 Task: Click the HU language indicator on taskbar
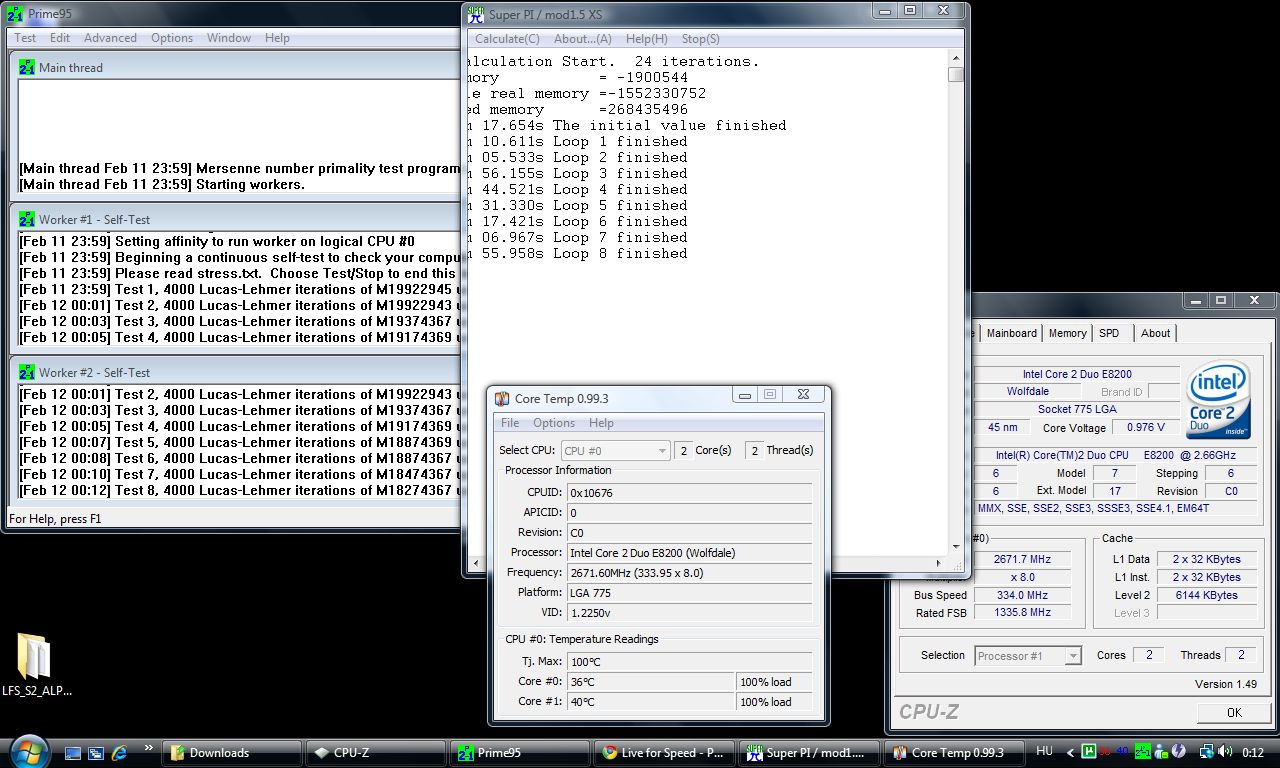[1044, 751]
